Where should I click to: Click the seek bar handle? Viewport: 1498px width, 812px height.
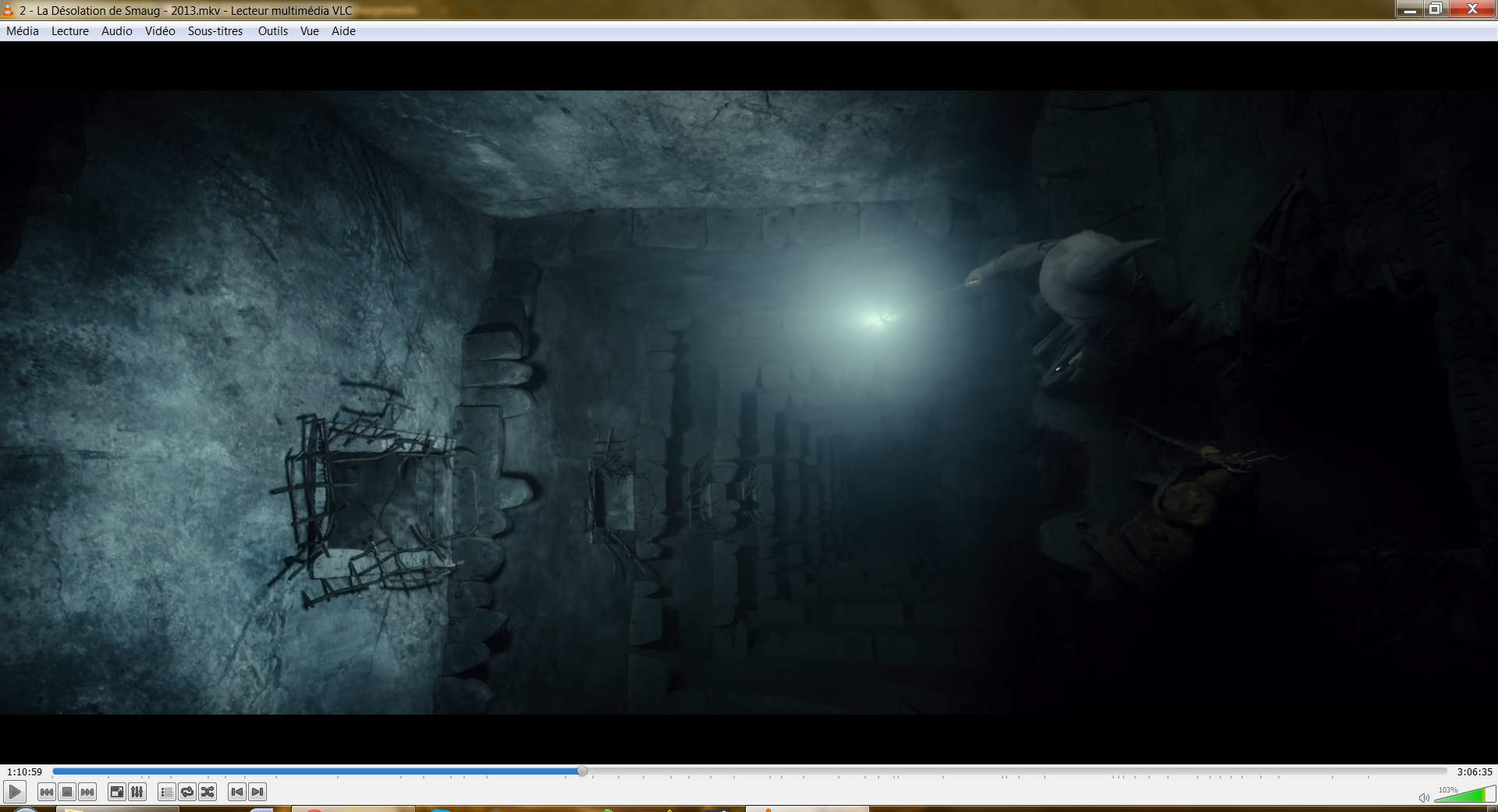point(582,771)
